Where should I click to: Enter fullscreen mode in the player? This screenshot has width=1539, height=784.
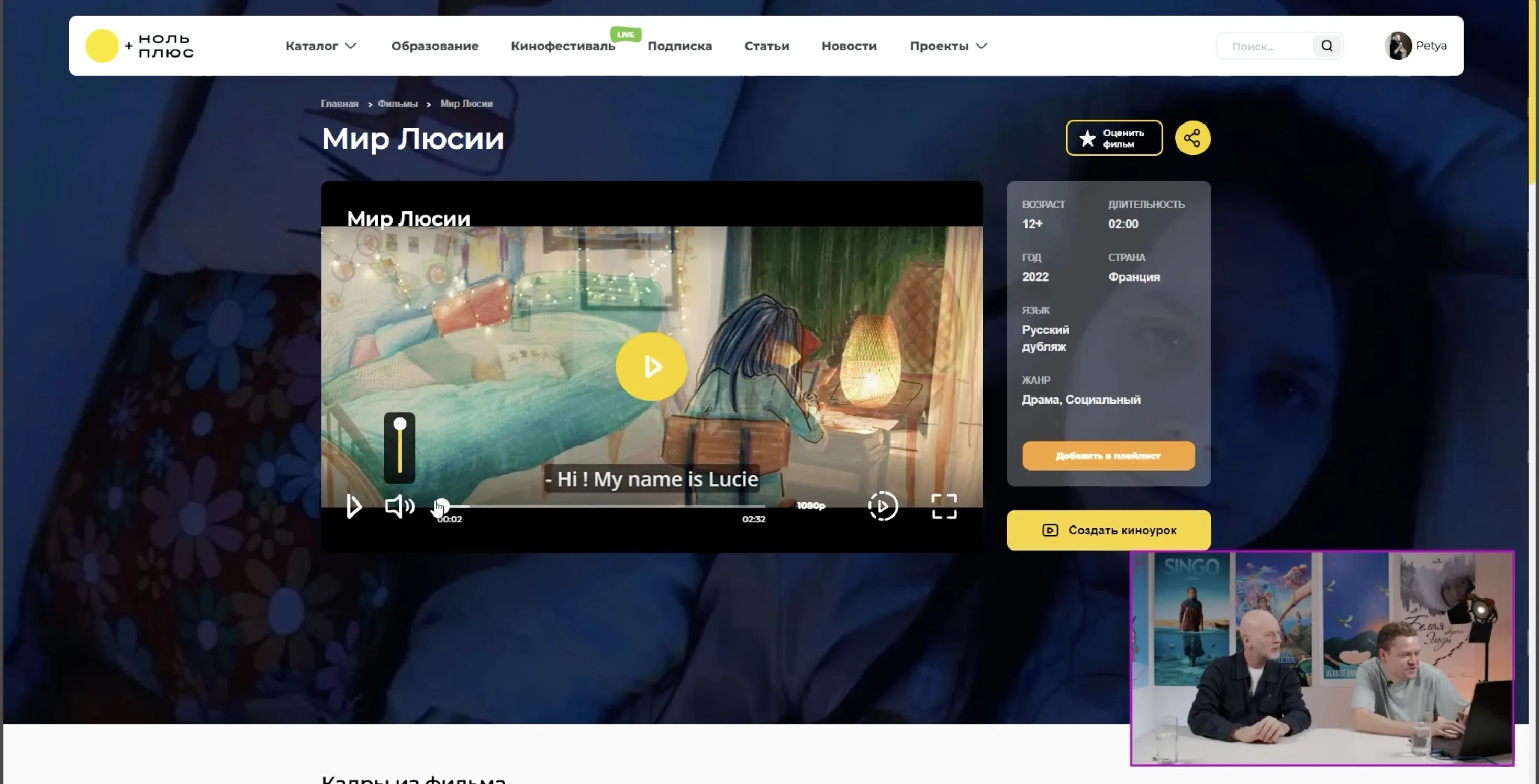pyautogui.click(x=944, y=506)
